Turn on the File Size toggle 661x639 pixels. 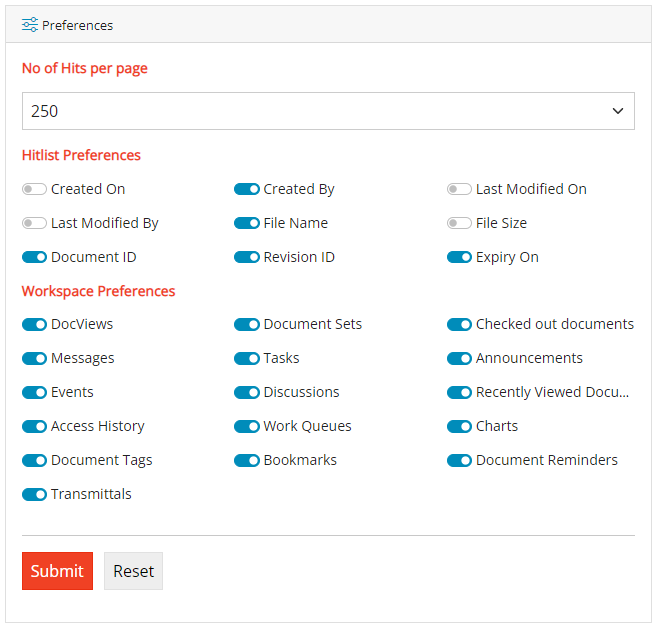coord(459,223)
